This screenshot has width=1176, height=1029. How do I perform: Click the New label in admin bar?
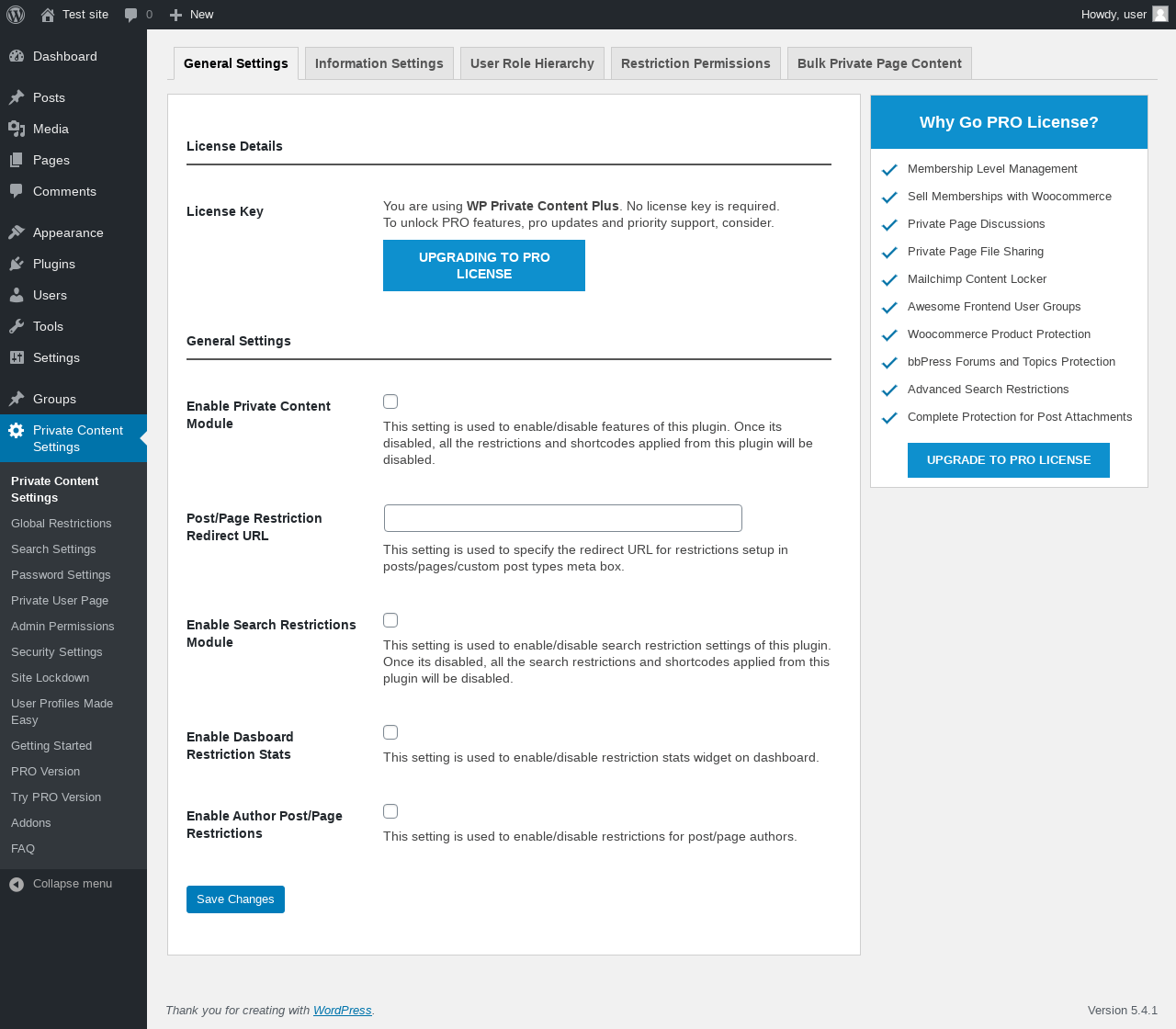(x=202, y=15)
